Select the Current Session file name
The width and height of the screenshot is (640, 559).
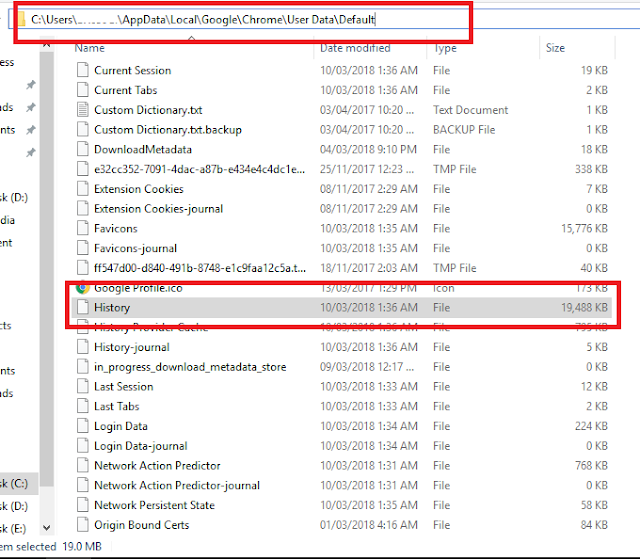point(132,70)
